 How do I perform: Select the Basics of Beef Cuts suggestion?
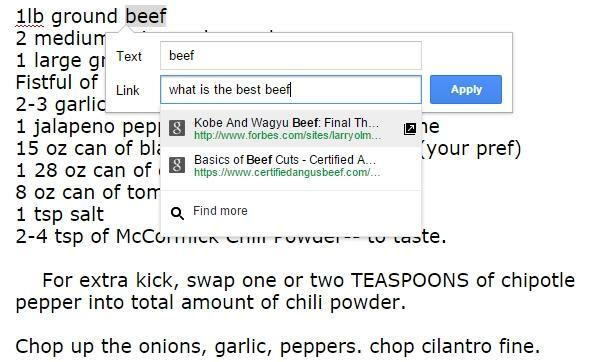point(291,165)
